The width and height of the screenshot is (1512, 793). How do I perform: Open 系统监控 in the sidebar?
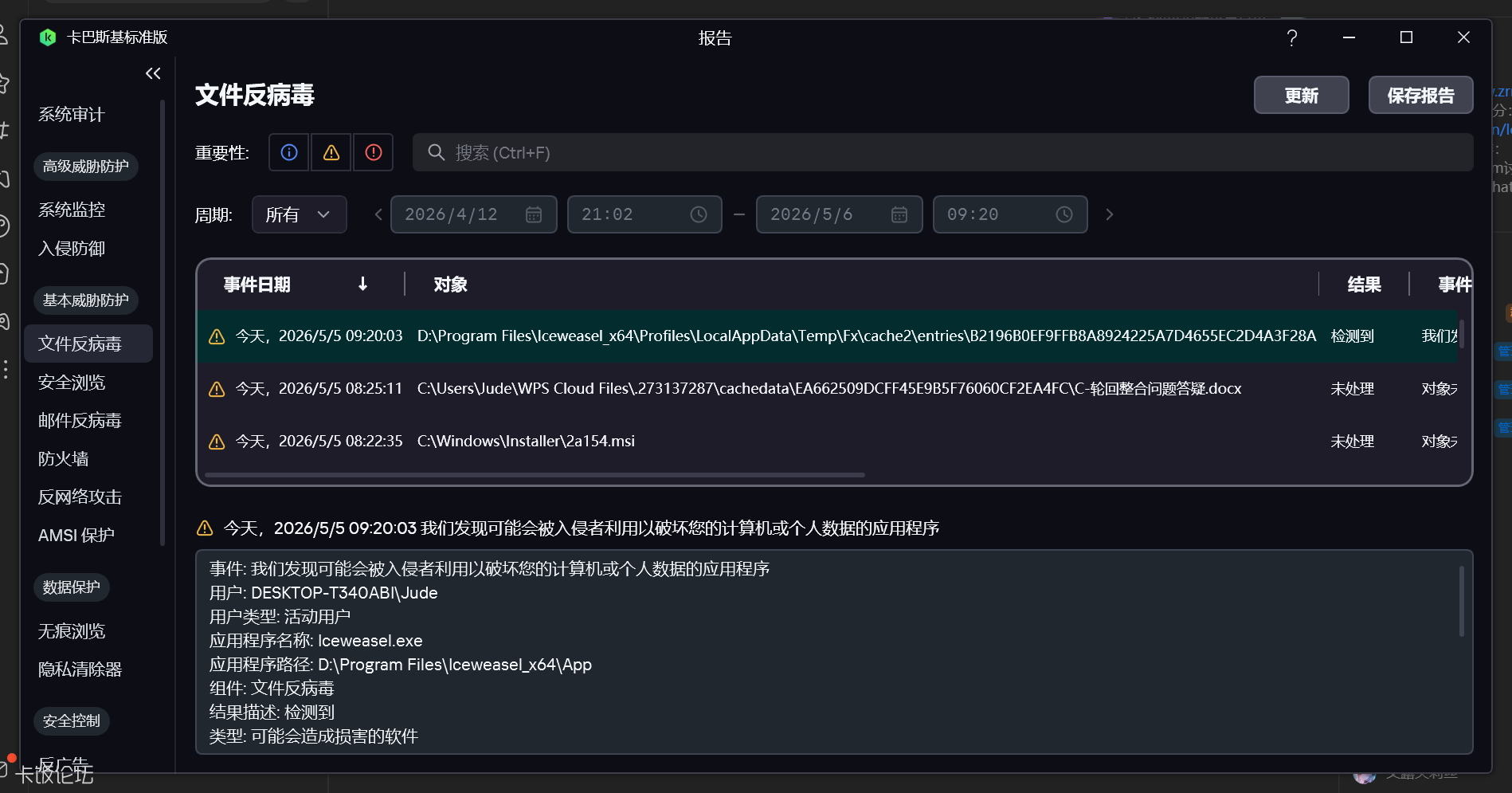(x=72, y=210)
